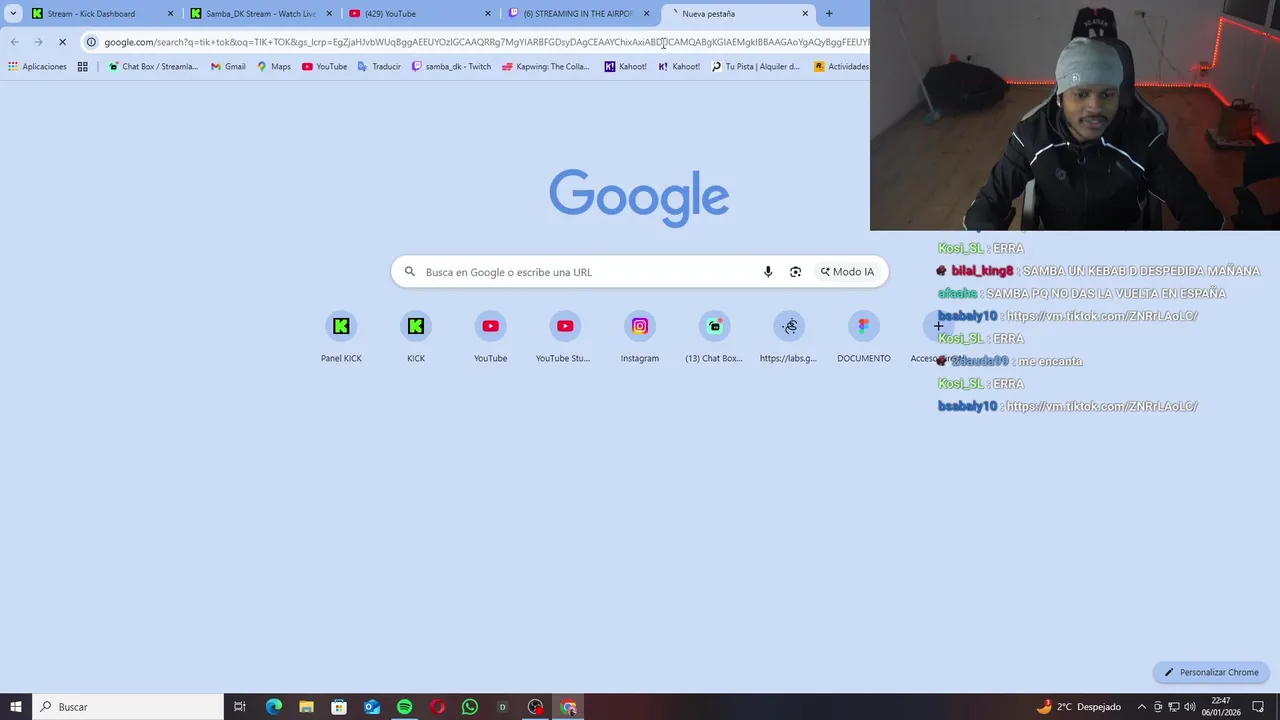This screenshot has height=720, width=1280.
Task: Open Chat Box / Streamla... bookmark
Action: (153, 67)
